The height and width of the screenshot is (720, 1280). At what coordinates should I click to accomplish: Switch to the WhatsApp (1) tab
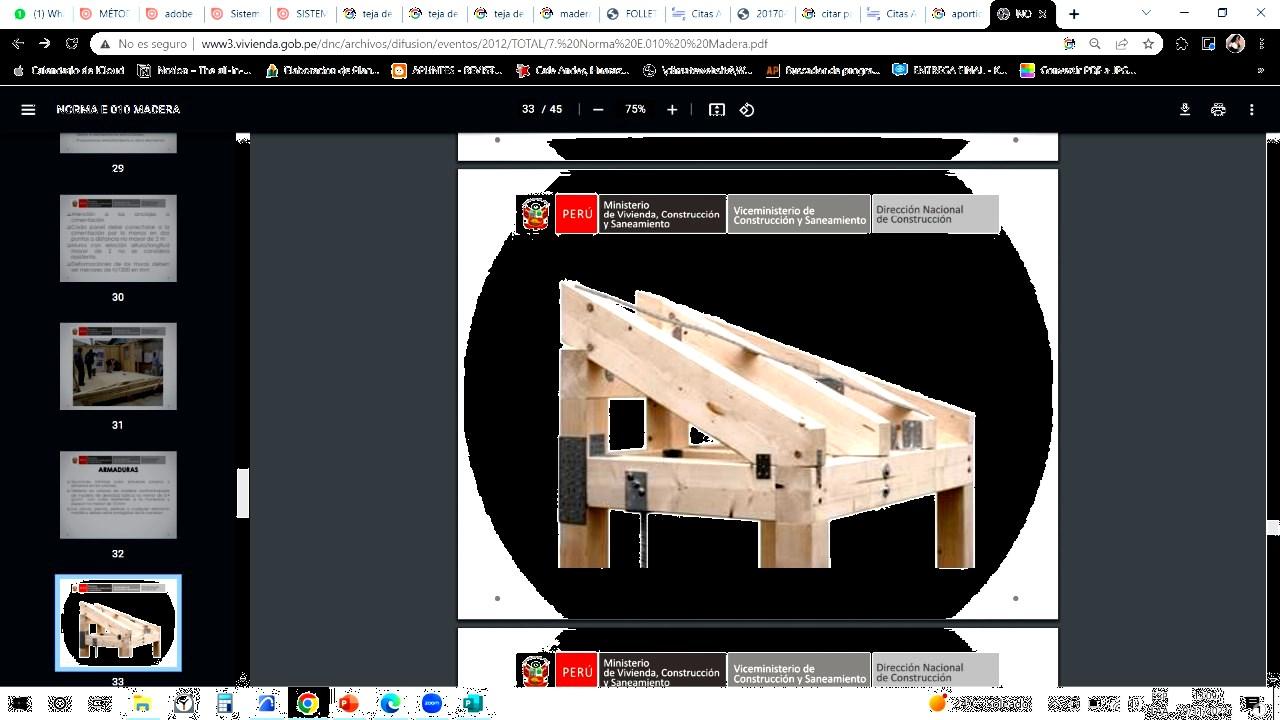pyautogui.click(x=38, y=14)
